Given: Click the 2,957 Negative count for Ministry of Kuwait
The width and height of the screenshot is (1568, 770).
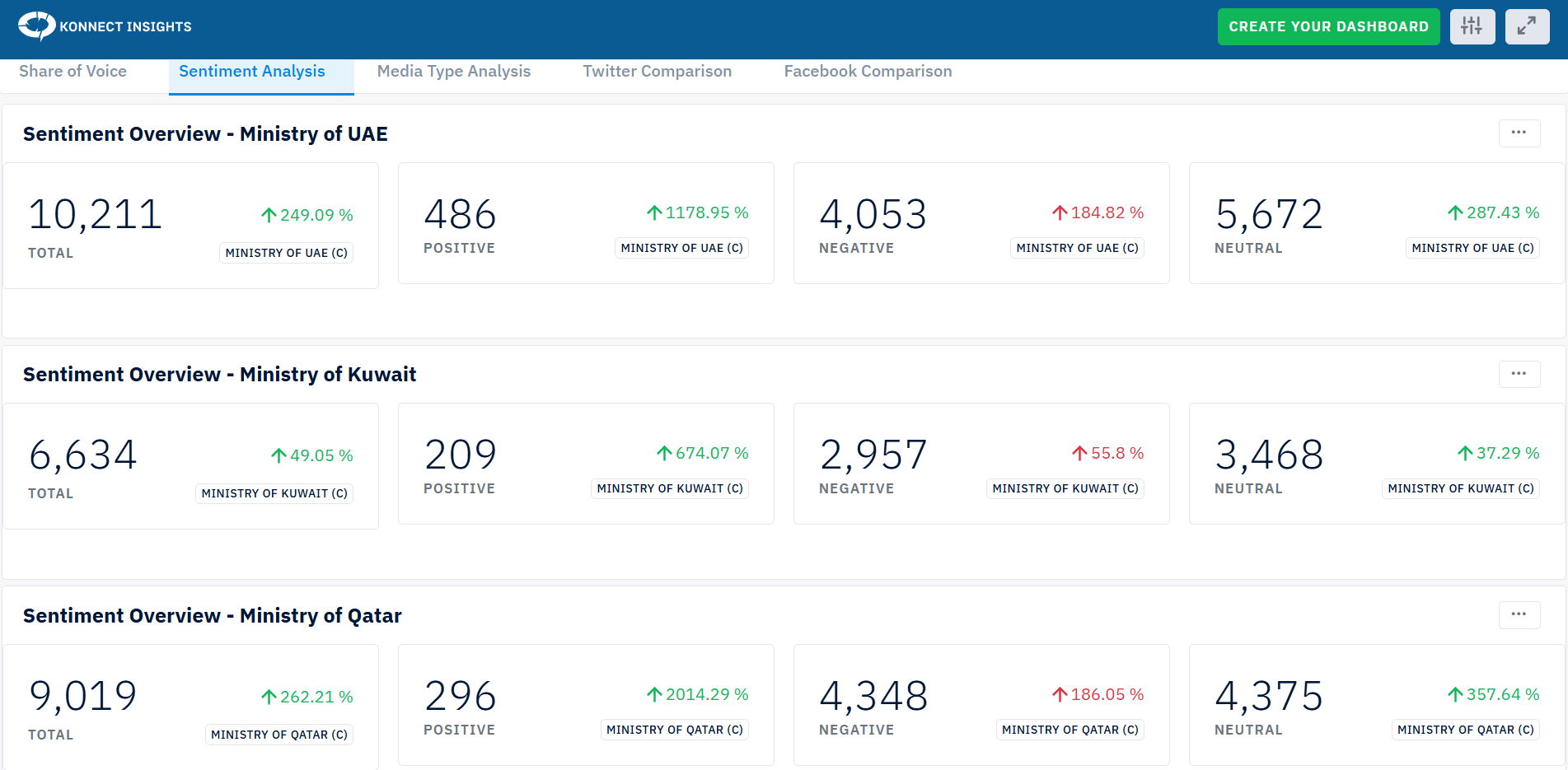Looking at the screenshot, I should pos(875,455).
